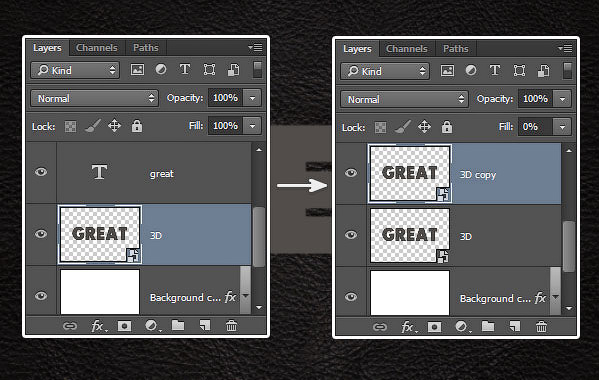599x380 pixels.
Task: Filter type layers in right panel
Action: pyautogui.click(x=495, y=71)
